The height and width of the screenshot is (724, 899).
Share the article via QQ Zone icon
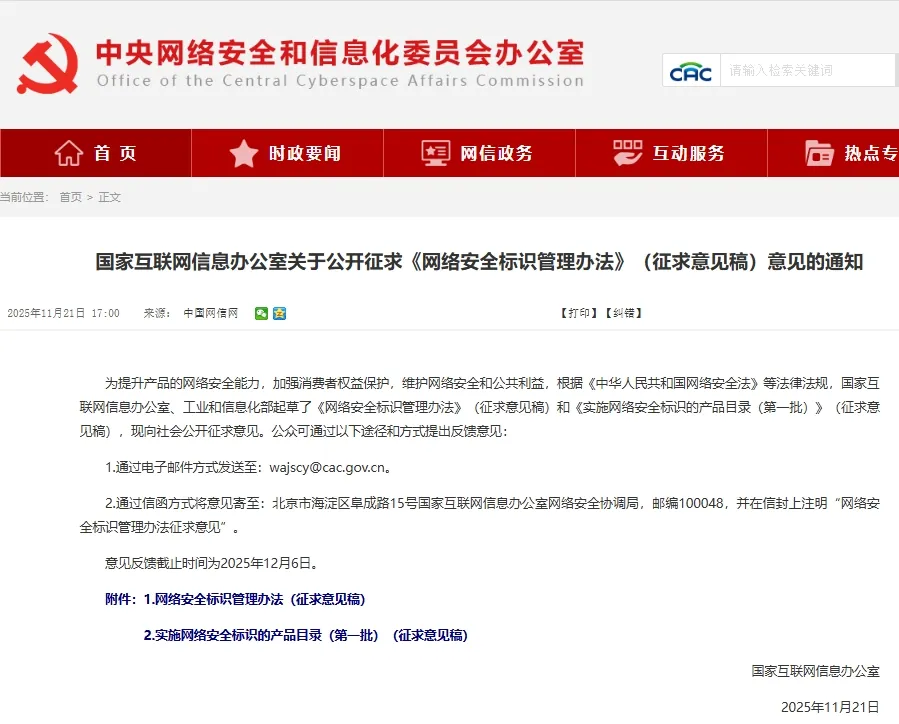click(x=279, y=313)
